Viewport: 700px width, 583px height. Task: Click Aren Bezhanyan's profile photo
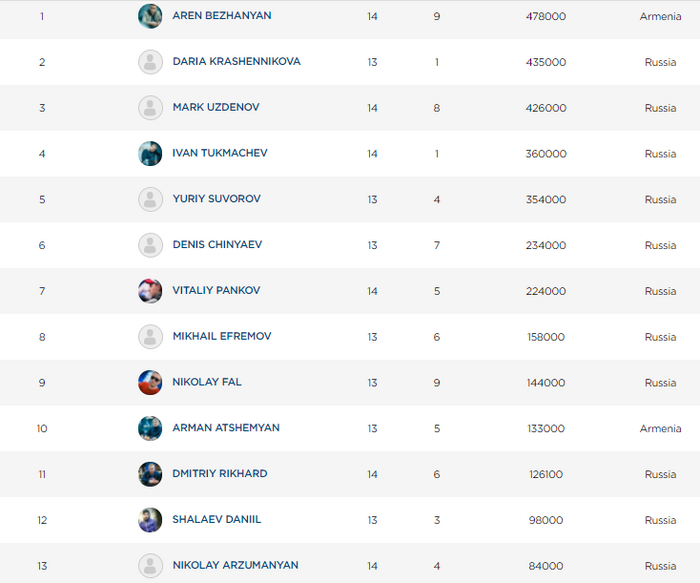click(150, 16)
